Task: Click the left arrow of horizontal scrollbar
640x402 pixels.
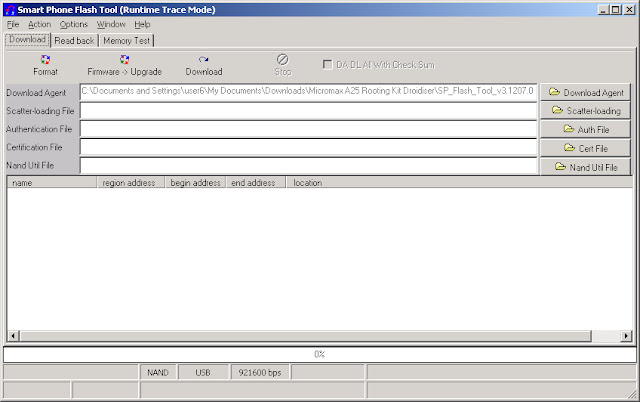Action: 13,336
